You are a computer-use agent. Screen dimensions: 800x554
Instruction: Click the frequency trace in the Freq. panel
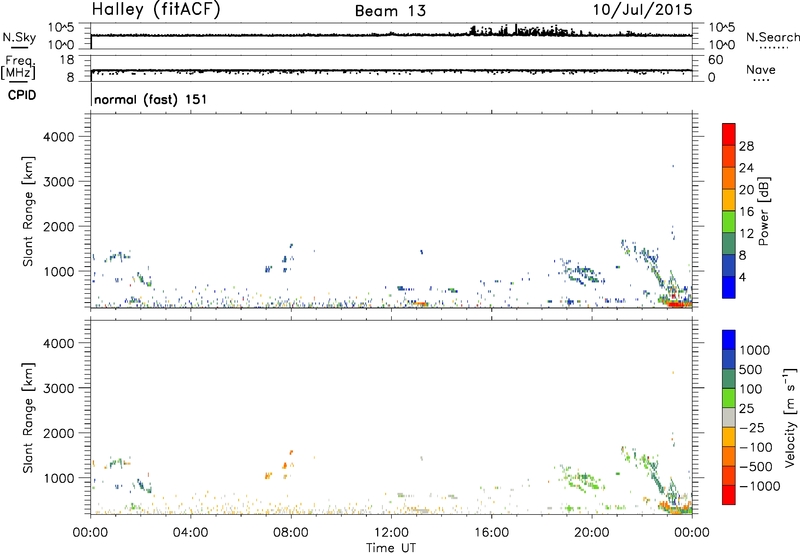point(391,71)
